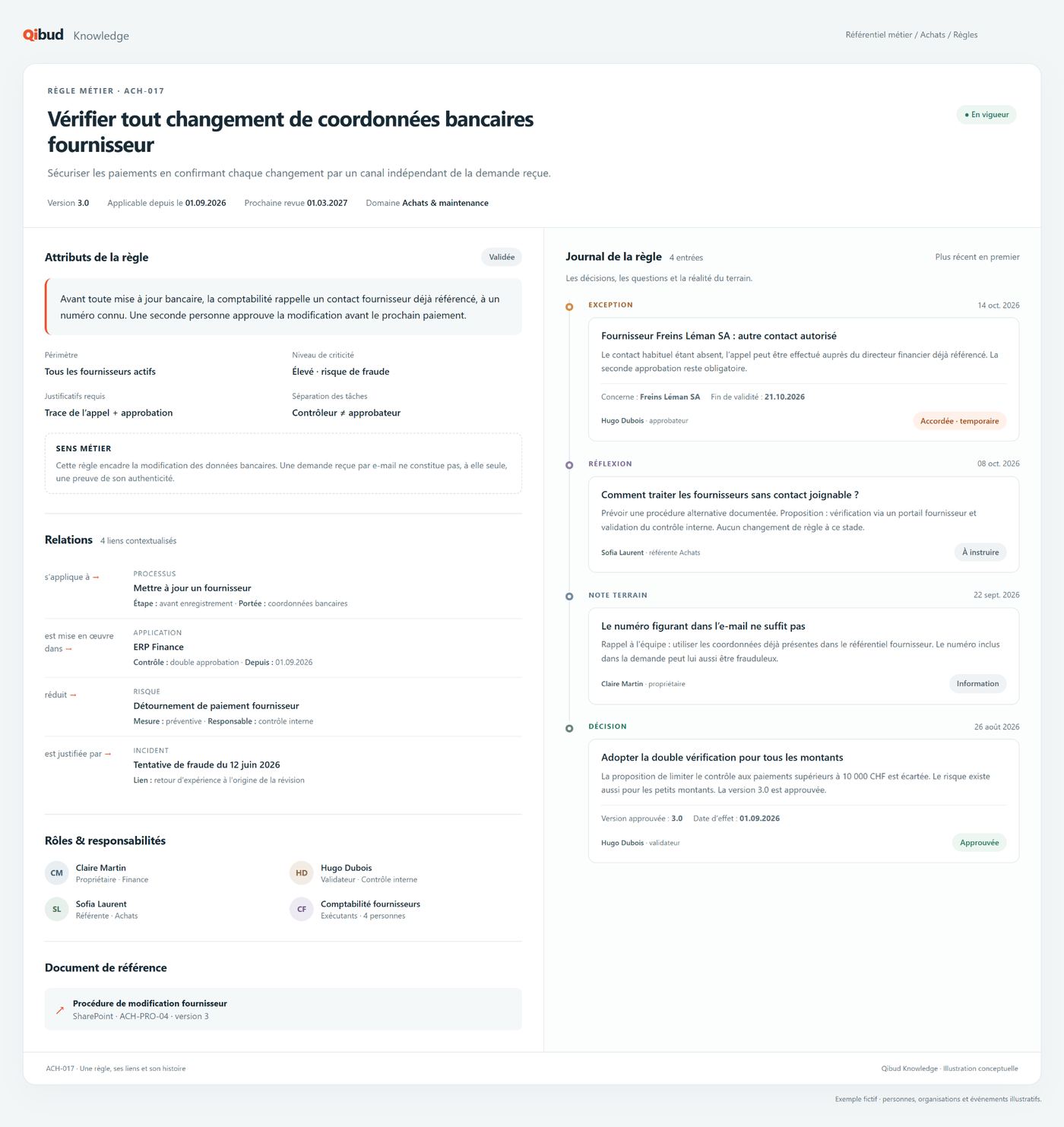Open the Le numéro figurant dans l'e-mail entry
Viewport: 1064px width, 1127px height.
803,656
